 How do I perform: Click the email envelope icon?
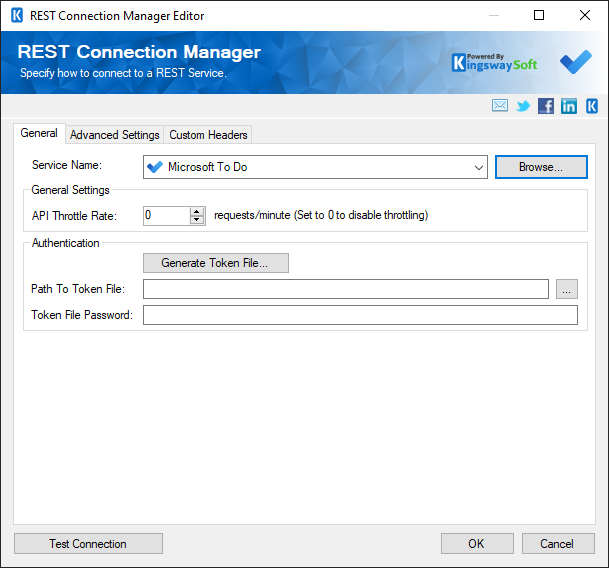coord(499,106)
